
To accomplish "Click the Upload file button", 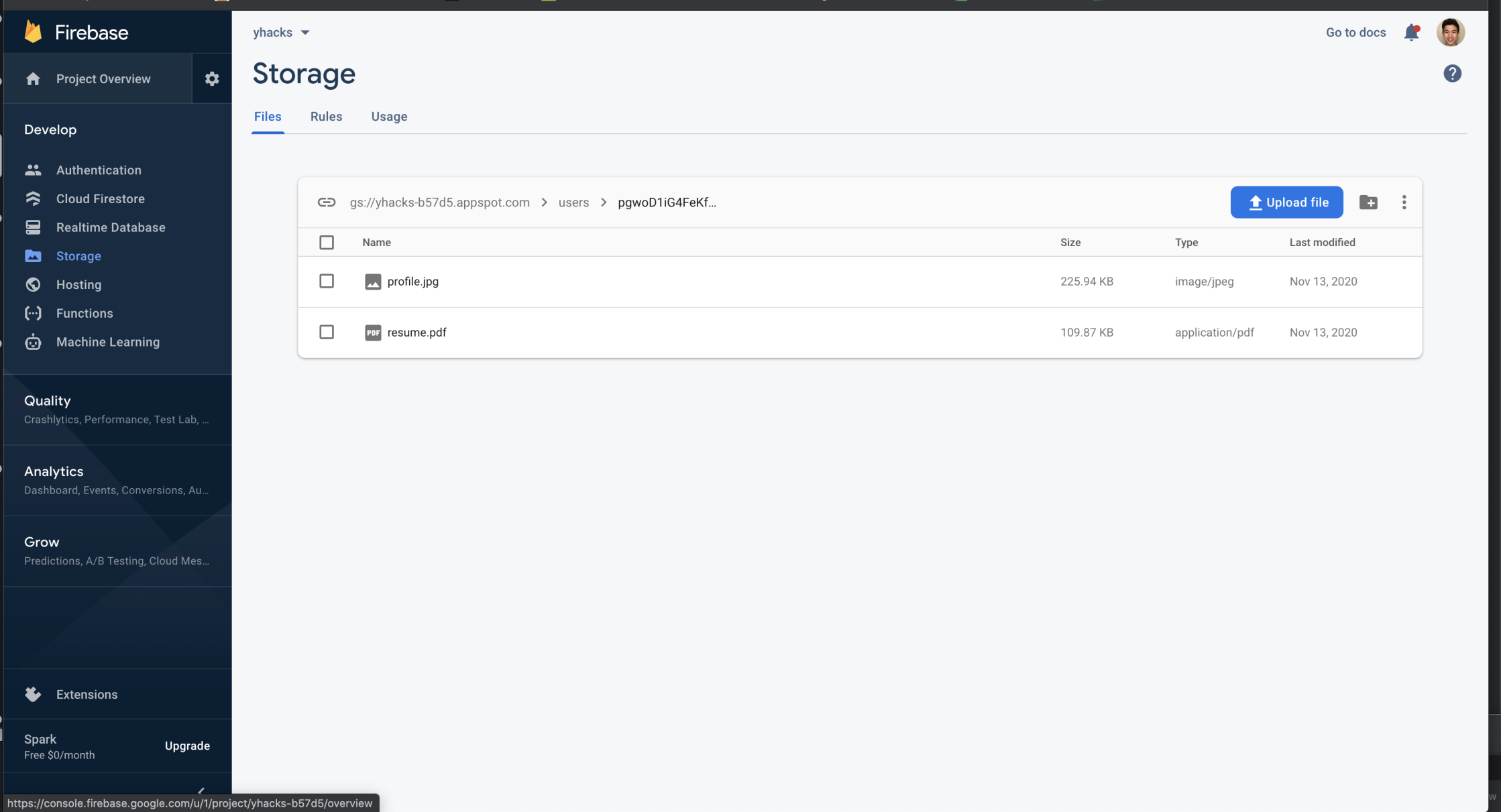I will pos(1286,202).
